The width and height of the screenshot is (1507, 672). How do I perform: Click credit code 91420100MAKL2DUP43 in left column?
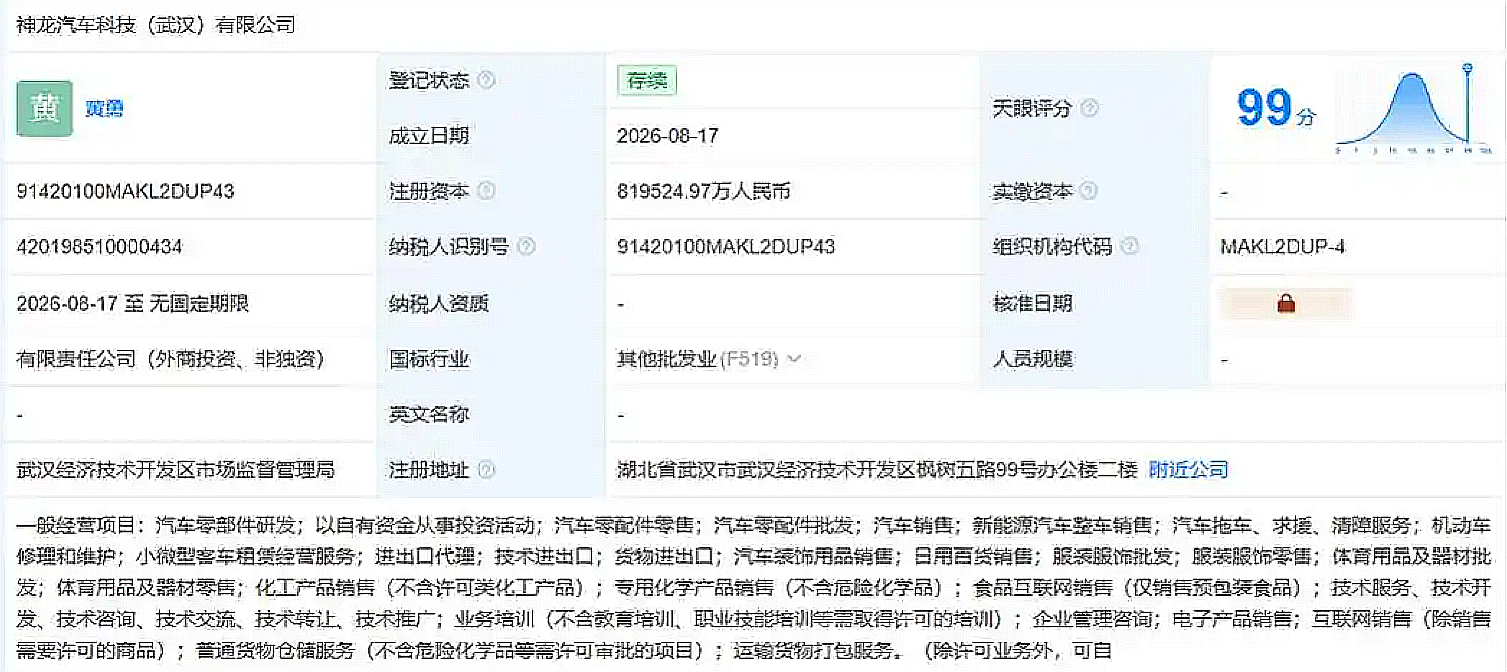(125, 191)
